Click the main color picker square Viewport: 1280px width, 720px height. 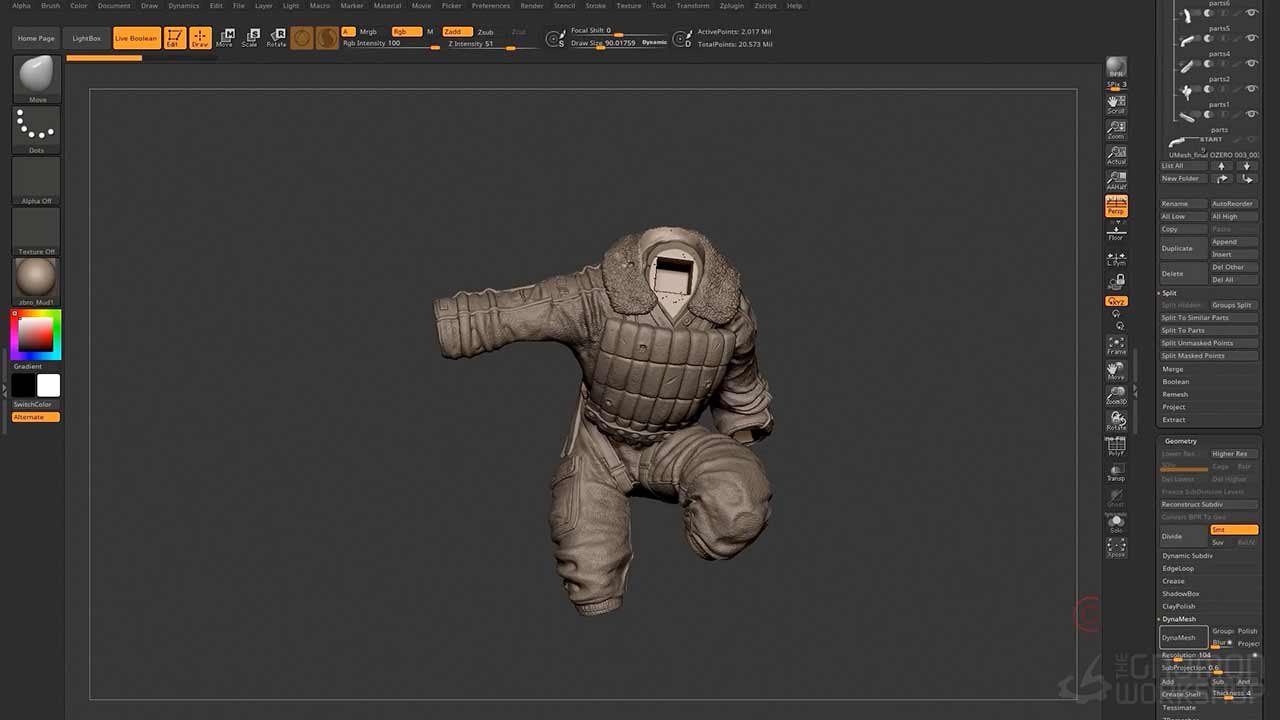point(36,335)
